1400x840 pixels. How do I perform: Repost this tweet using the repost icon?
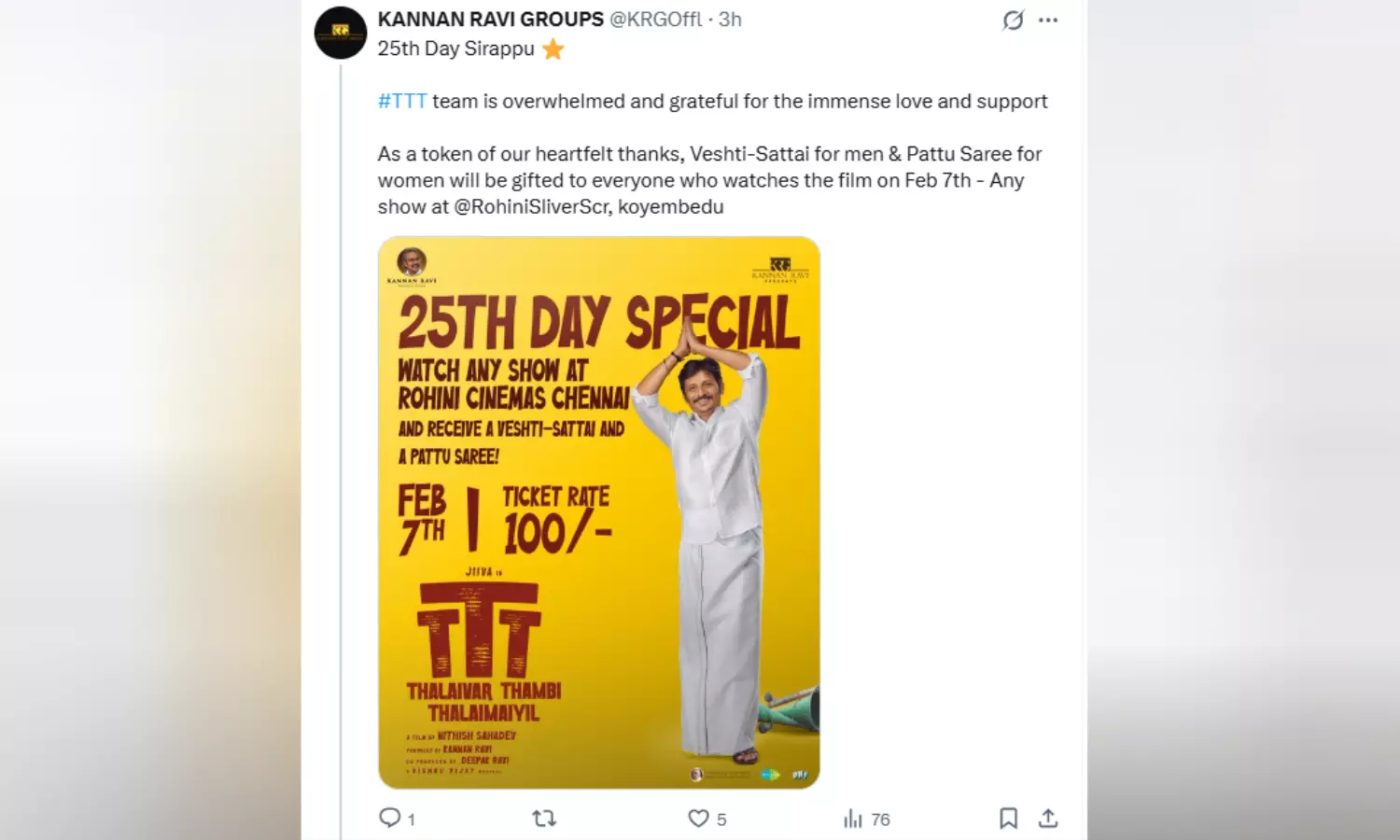click(544, 819)
